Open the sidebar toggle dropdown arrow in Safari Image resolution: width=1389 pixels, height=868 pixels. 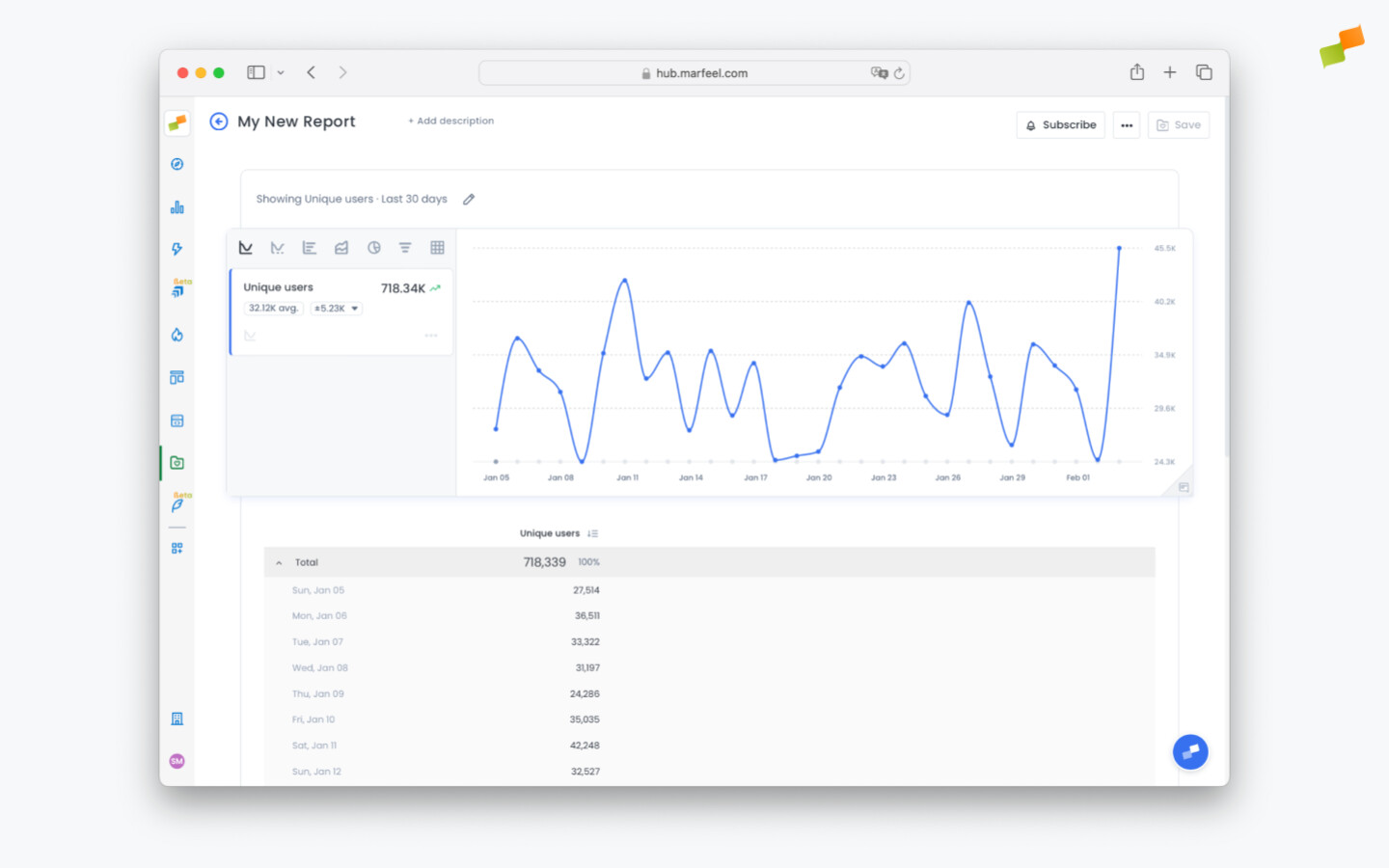[281, 72]
